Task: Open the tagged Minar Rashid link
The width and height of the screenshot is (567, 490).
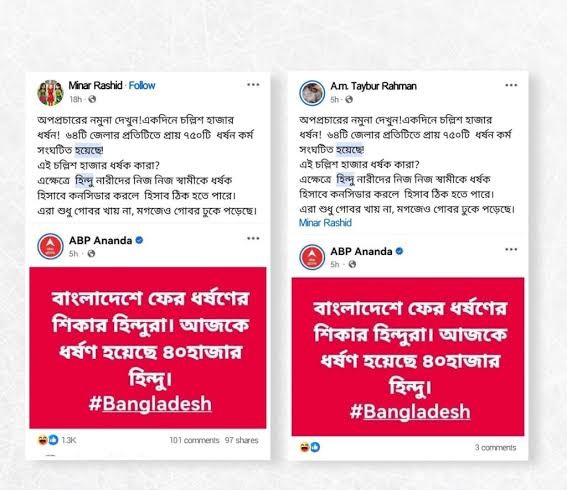Action: coord(325,223)
